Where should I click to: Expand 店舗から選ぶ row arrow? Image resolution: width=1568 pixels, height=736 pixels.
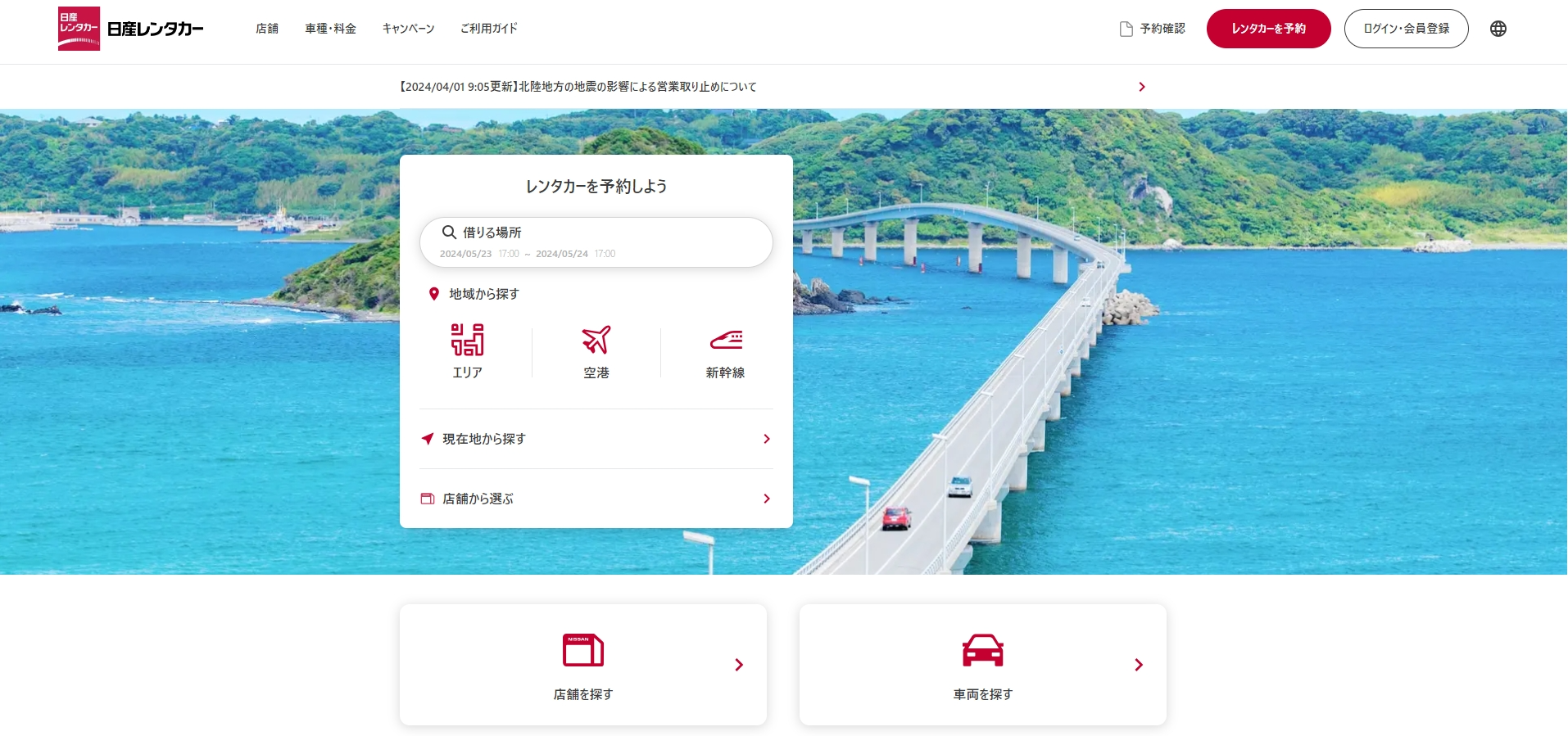click(x=766, y=499)
